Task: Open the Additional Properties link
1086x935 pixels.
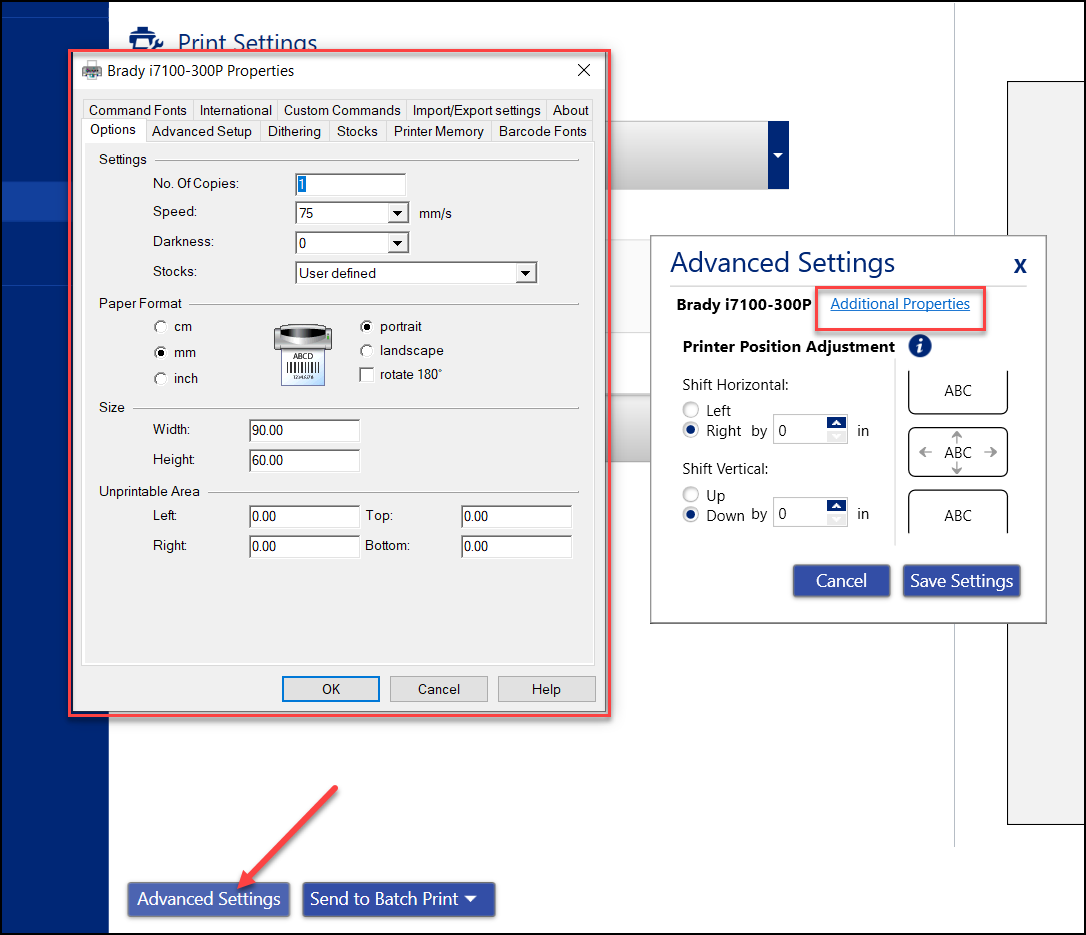Action: click(x=900, y=304)
